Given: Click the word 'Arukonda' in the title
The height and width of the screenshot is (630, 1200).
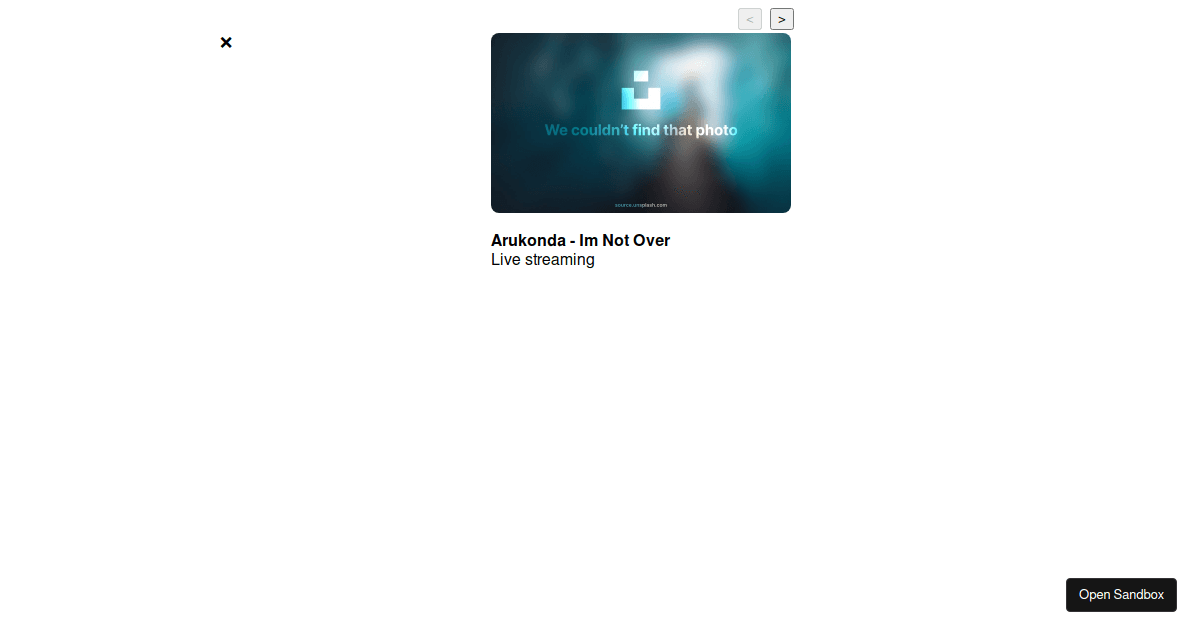Looking at the screenshot, I should click(528, 240).
